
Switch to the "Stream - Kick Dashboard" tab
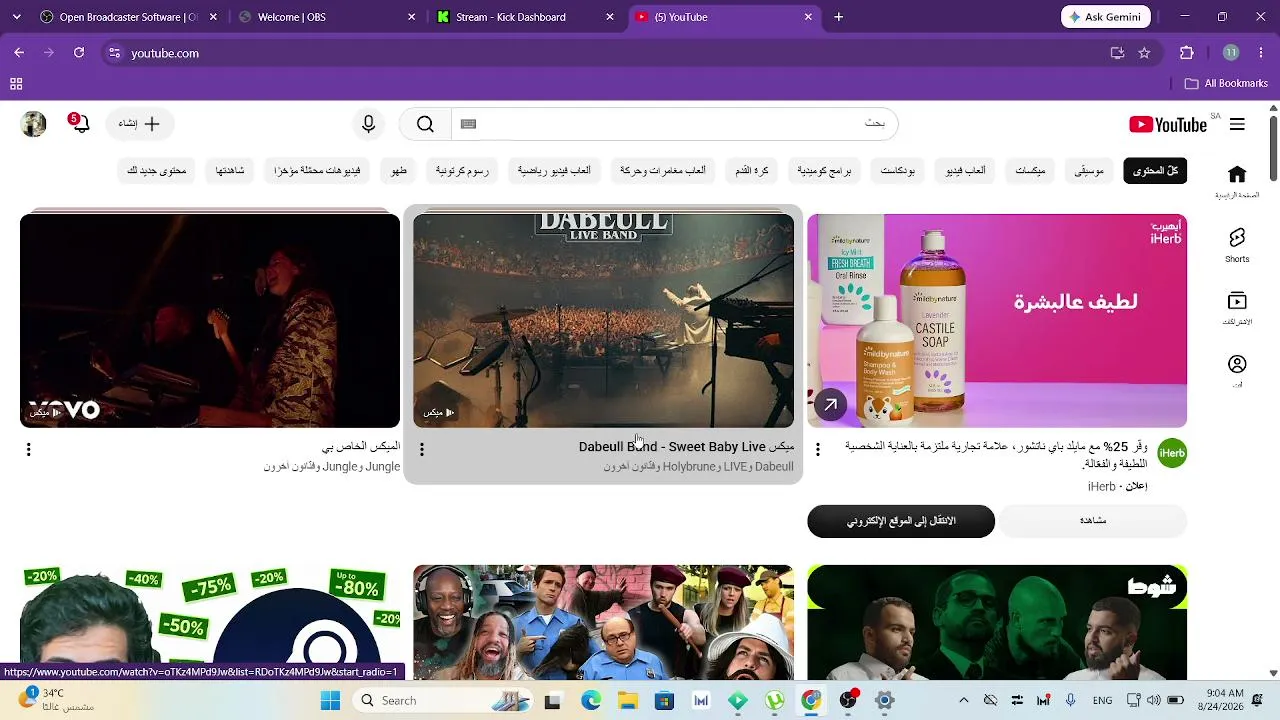[x=527, y=17]
